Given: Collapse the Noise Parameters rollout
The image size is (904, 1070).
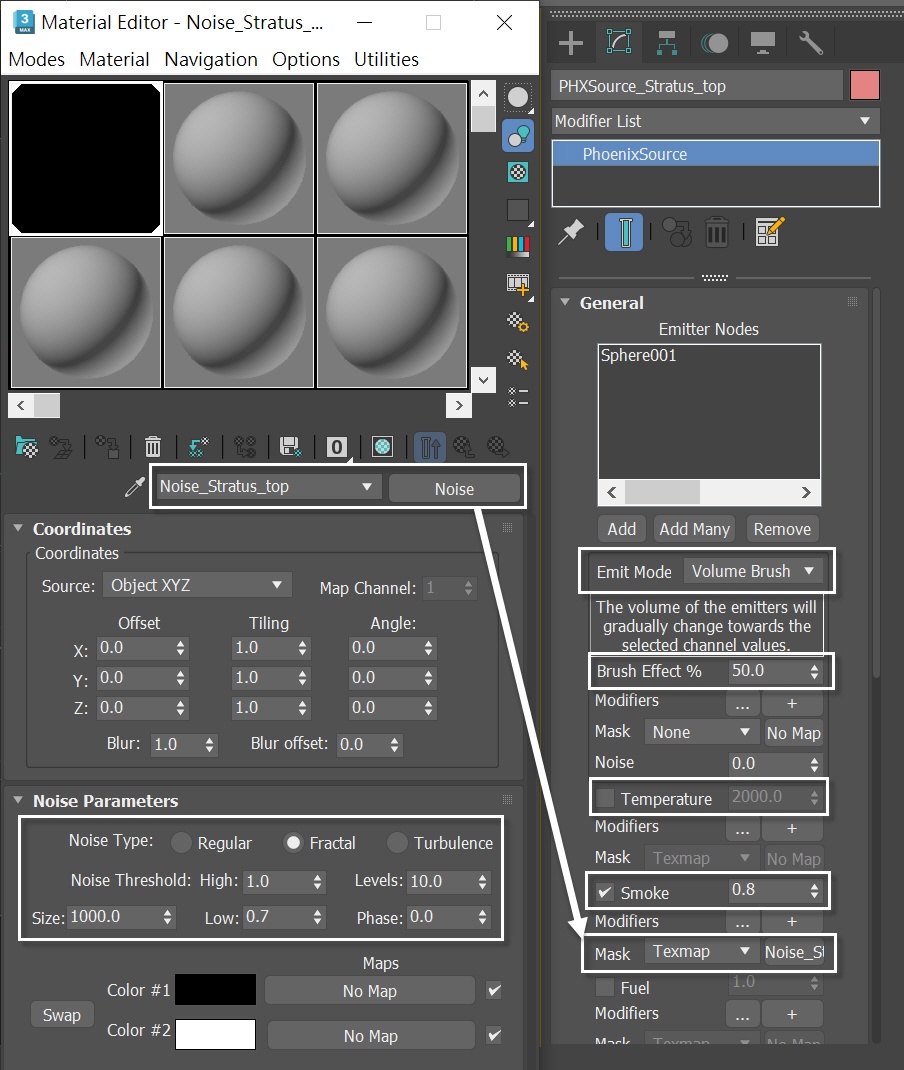Looking at the screenshot, I should pyautogui.click(x=18, y=800).
